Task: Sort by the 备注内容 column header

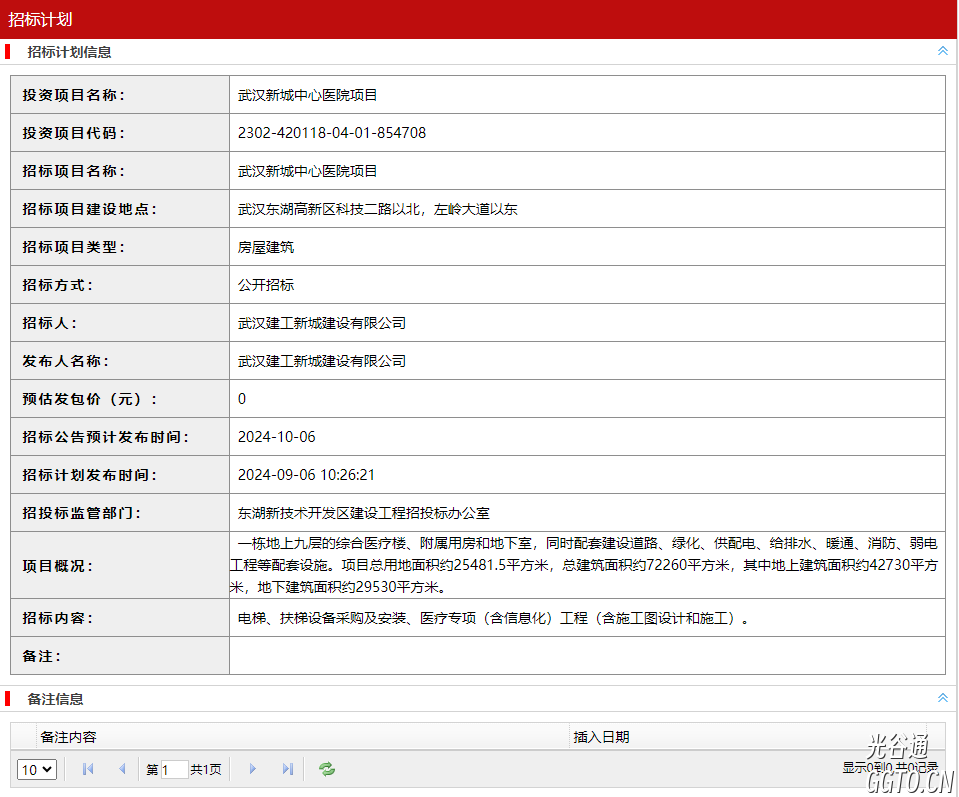Action: 68,737
